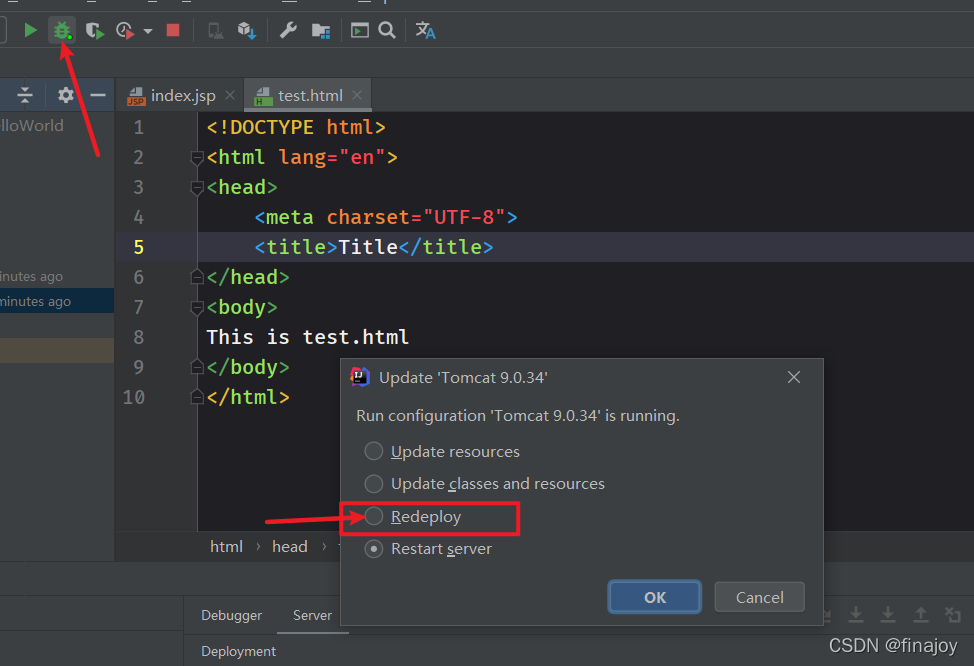Confirm the update dialog with OK
Screen dimensions: 974x666
655,597
